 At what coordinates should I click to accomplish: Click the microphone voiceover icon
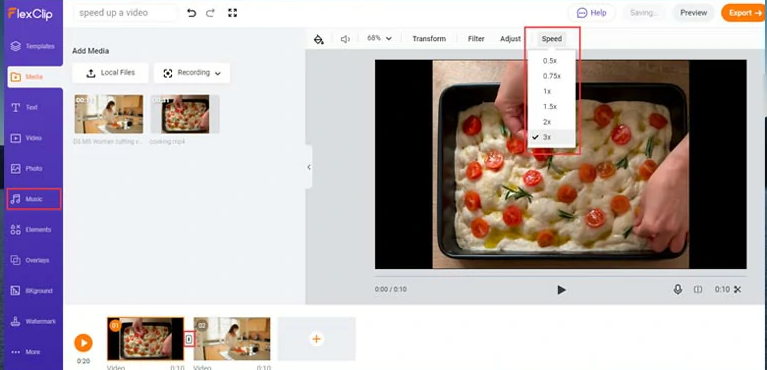click(677, 289)
